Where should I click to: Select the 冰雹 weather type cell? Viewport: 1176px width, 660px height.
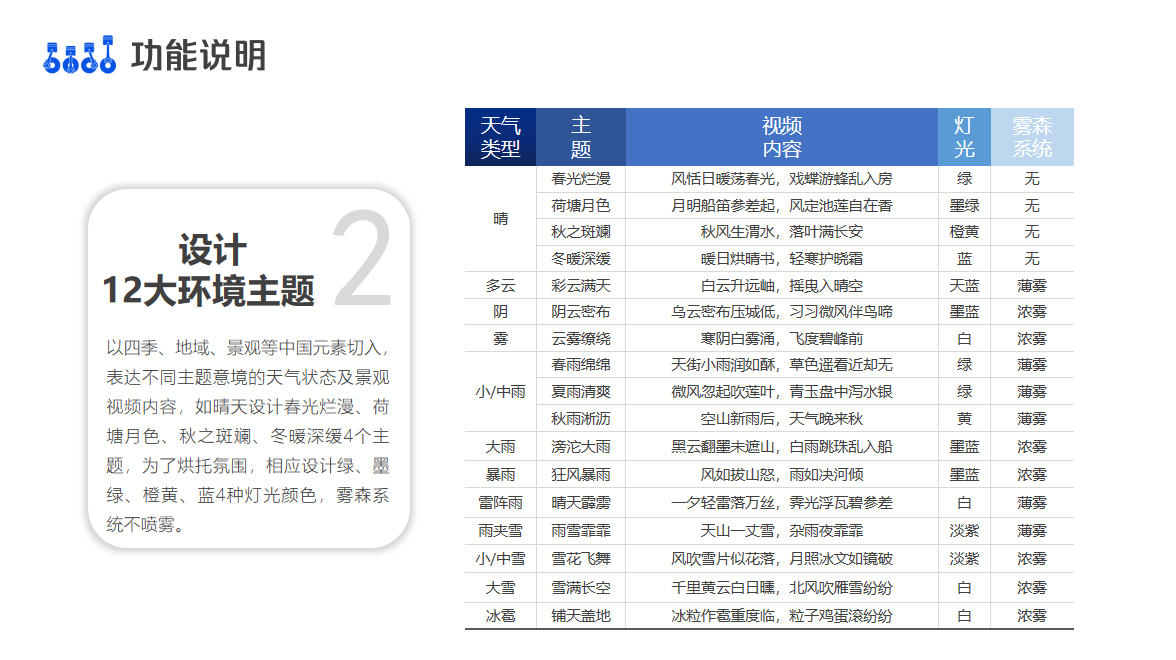500,616
